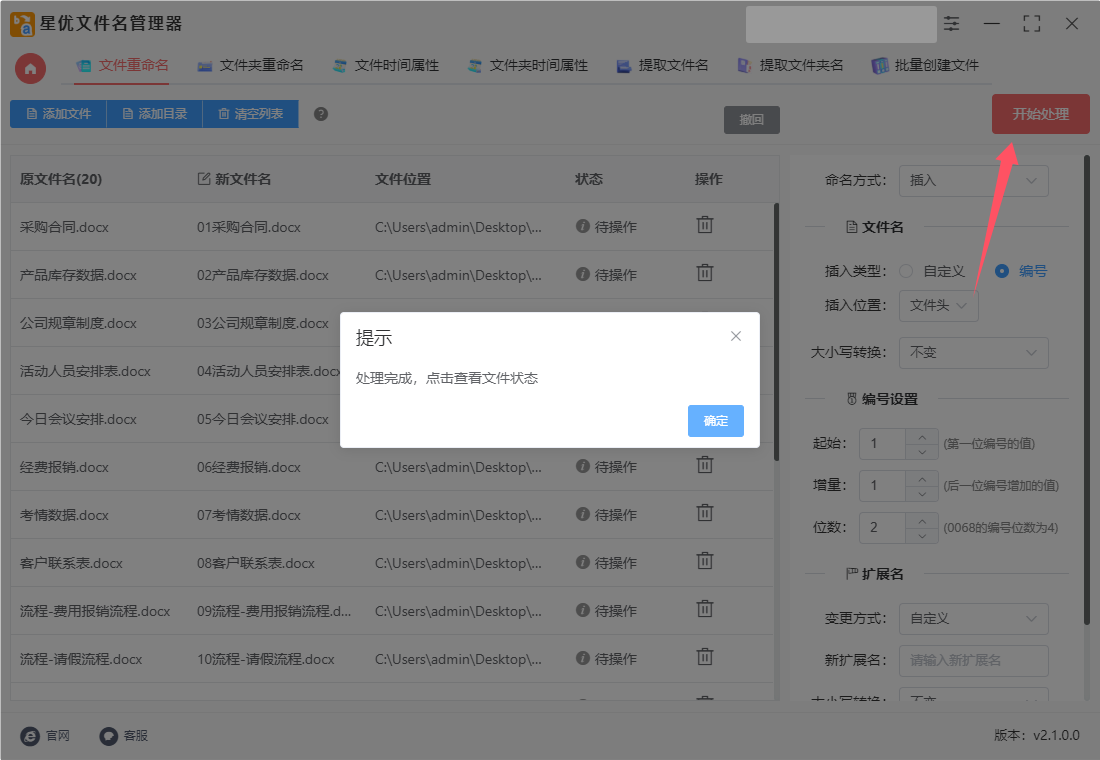Click the 确定 button in the dialog
Viewport: 1100px width, 760px height.
point(716,421)
